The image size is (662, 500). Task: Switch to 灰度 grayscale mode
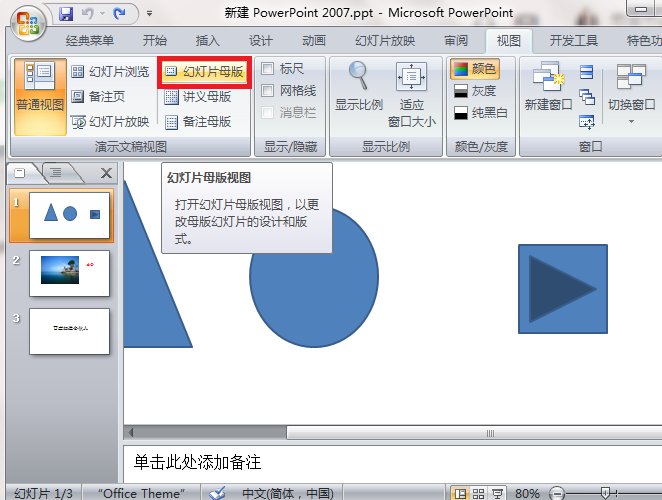(x=475, y=90)
